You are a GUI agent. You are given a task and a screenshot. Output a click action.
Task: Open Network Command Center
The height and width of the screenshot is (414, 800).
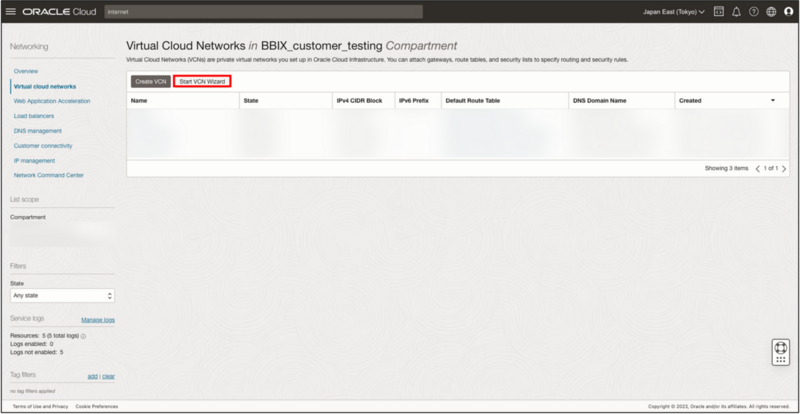click(x=48, y=175)
